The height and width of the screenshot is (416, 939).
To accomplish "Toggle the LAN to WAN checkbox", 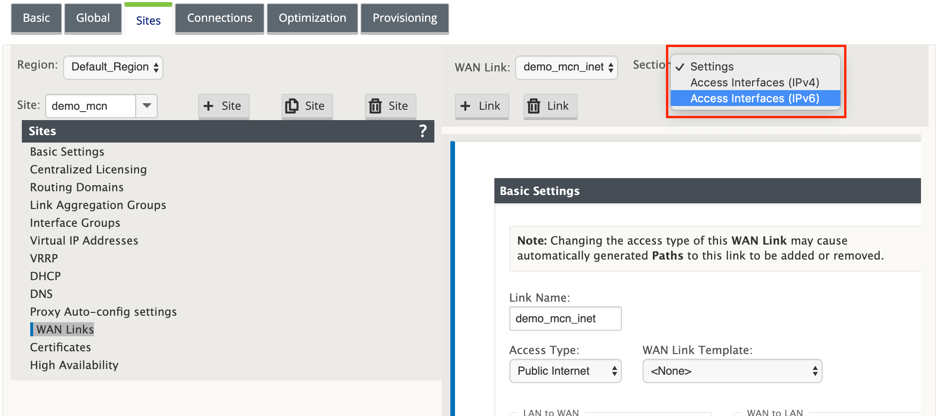I will click(x=514, y=413).
